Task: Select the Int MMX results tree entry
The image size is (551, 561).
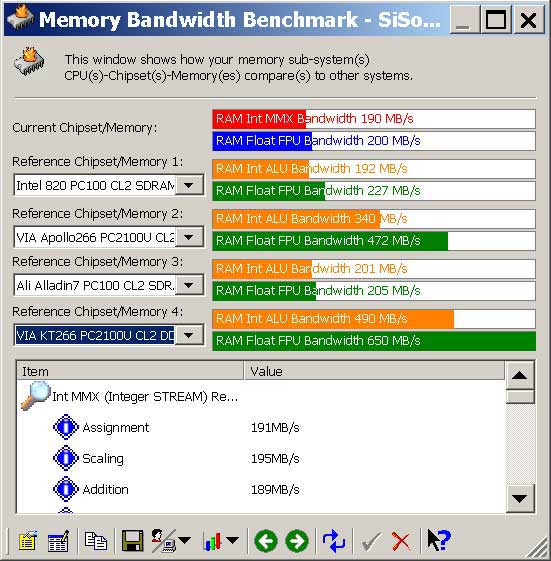Action: (x=145, y=396)
